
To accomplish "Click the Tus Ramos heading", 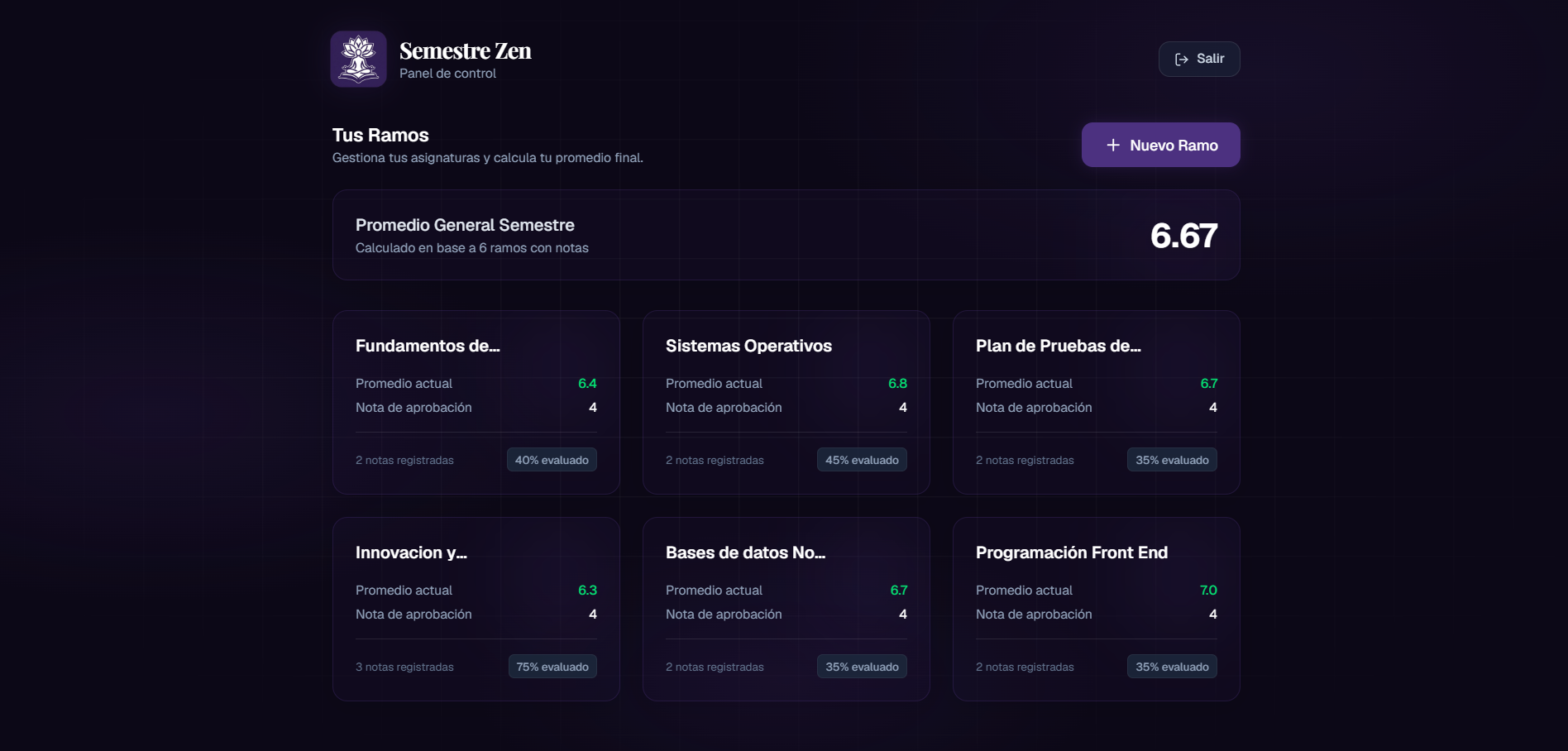I will 380,135.
